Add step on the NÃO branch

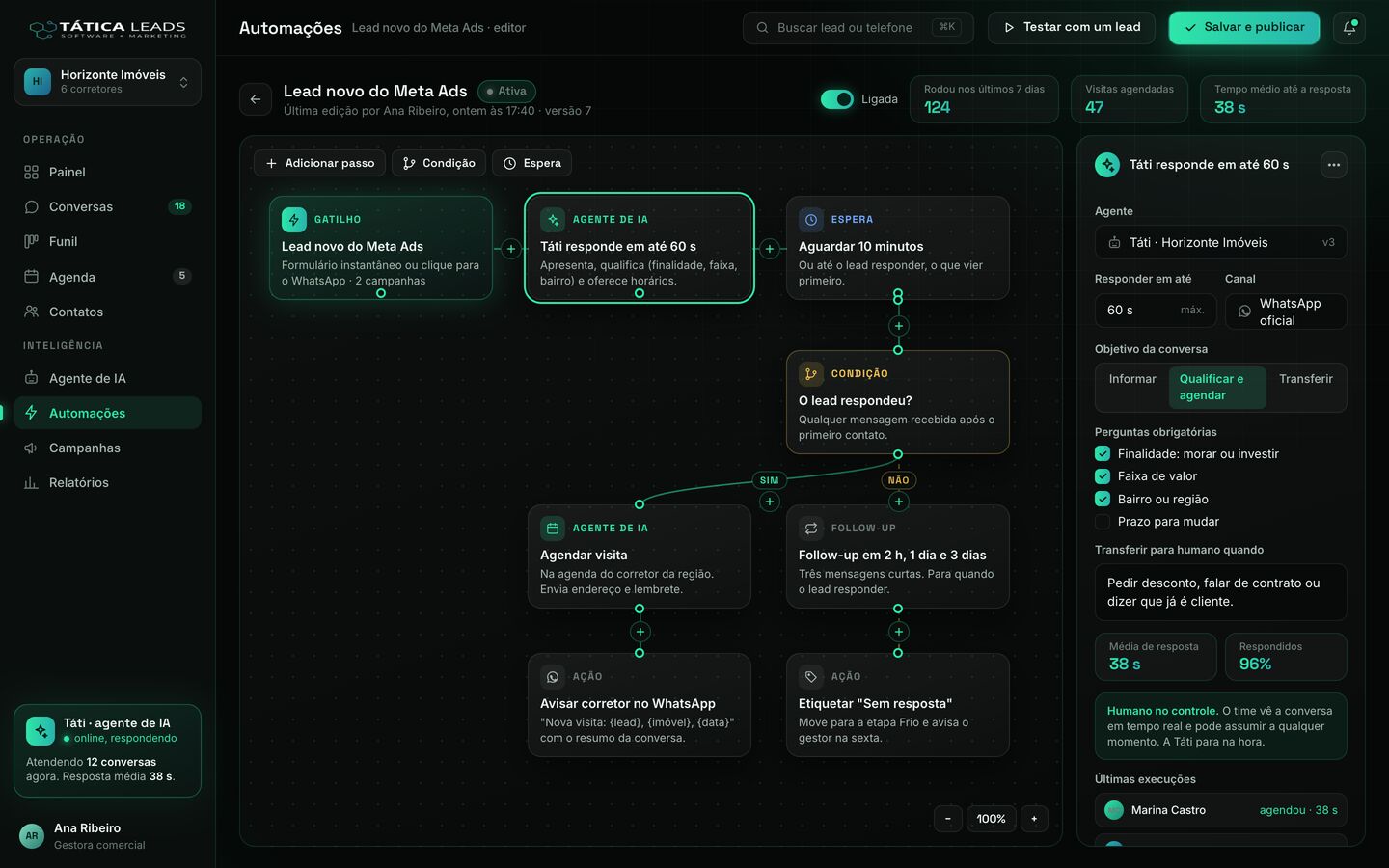[x=898, y=502]
